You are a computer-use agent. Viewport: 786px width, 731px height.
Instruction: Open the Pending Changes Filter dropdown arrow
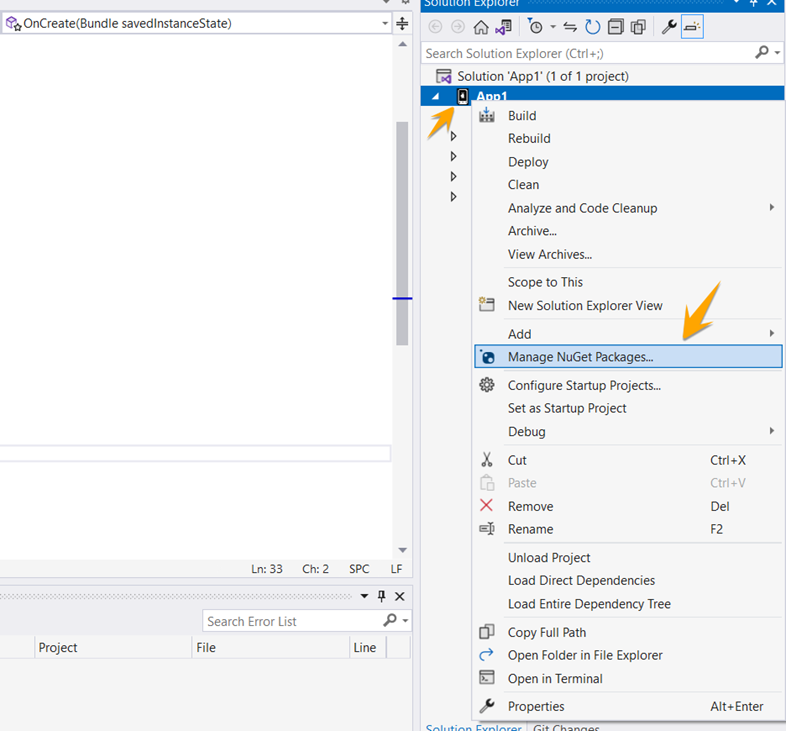553,27
